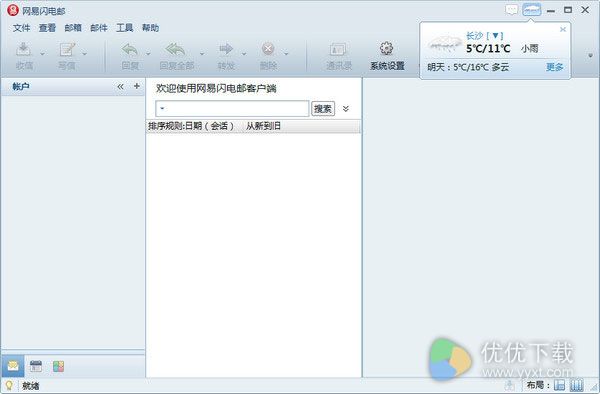Viewport: 600px width, 394px height.
Task: Click the 5℃/11℃ temperature text
Action: pyautogui.click(x=488, y=49)
